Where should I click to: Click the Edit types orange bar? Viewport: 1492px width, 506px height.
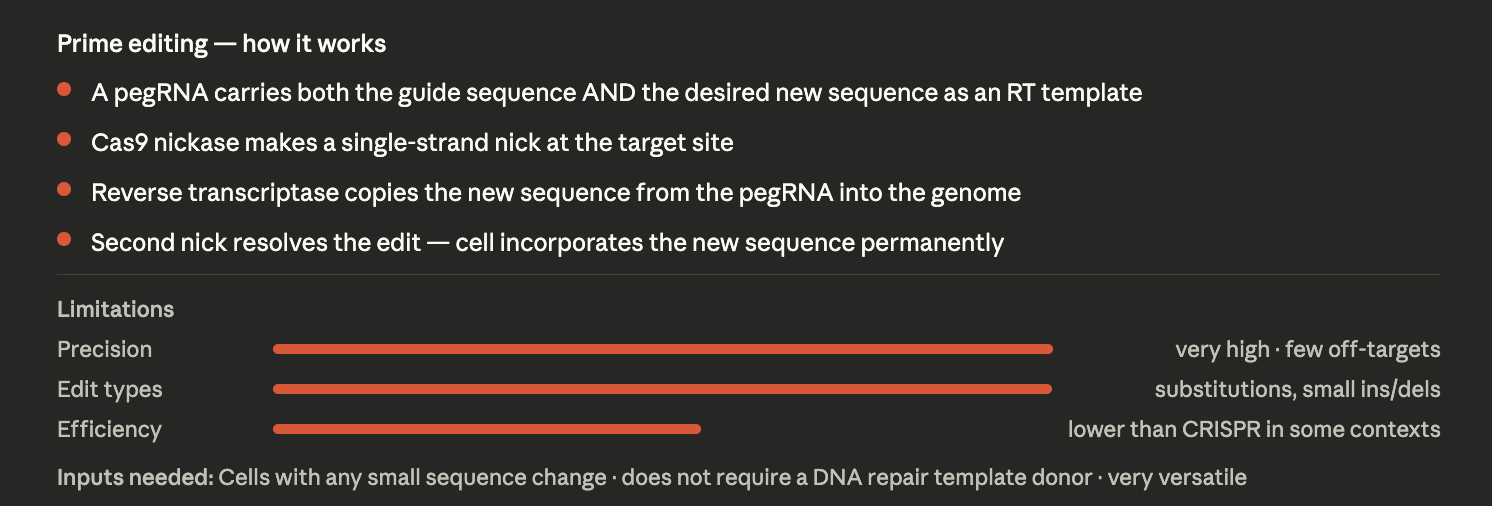663,389
